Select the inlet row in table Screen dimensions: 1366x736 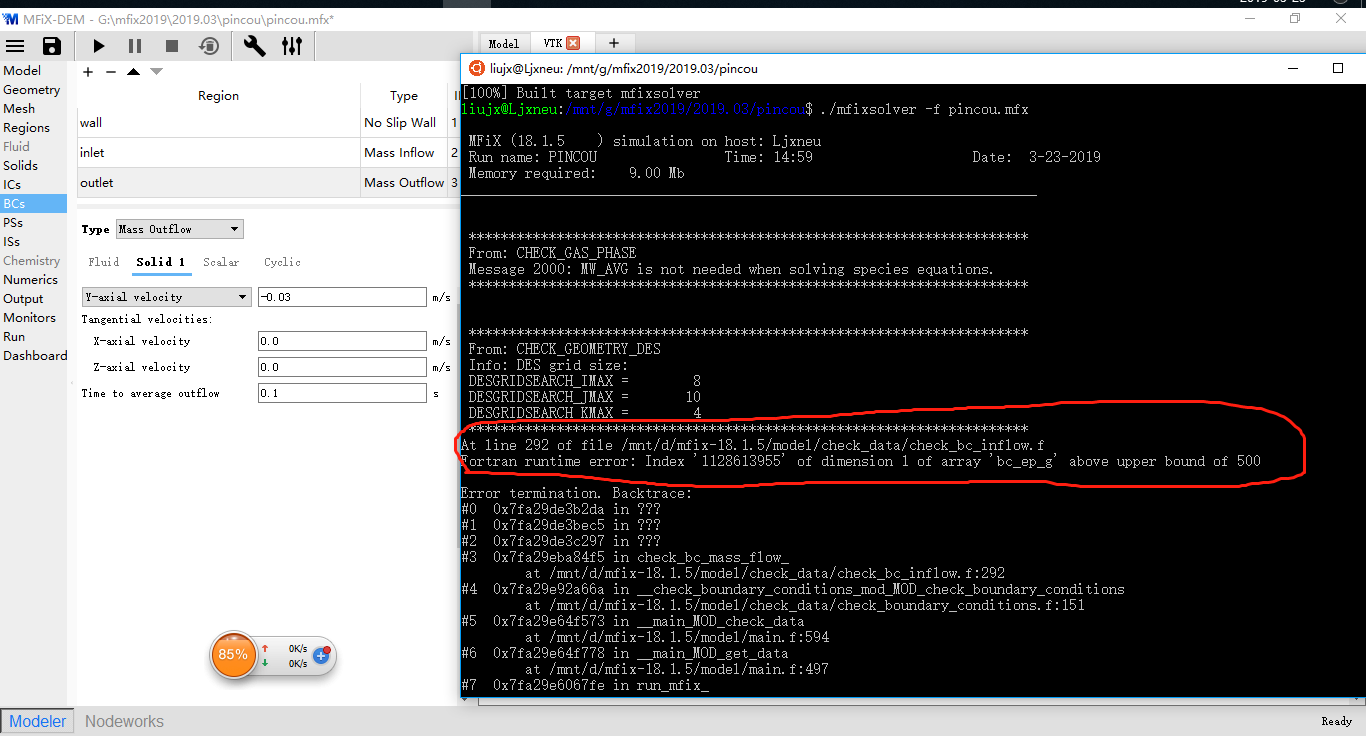(218, 153)
